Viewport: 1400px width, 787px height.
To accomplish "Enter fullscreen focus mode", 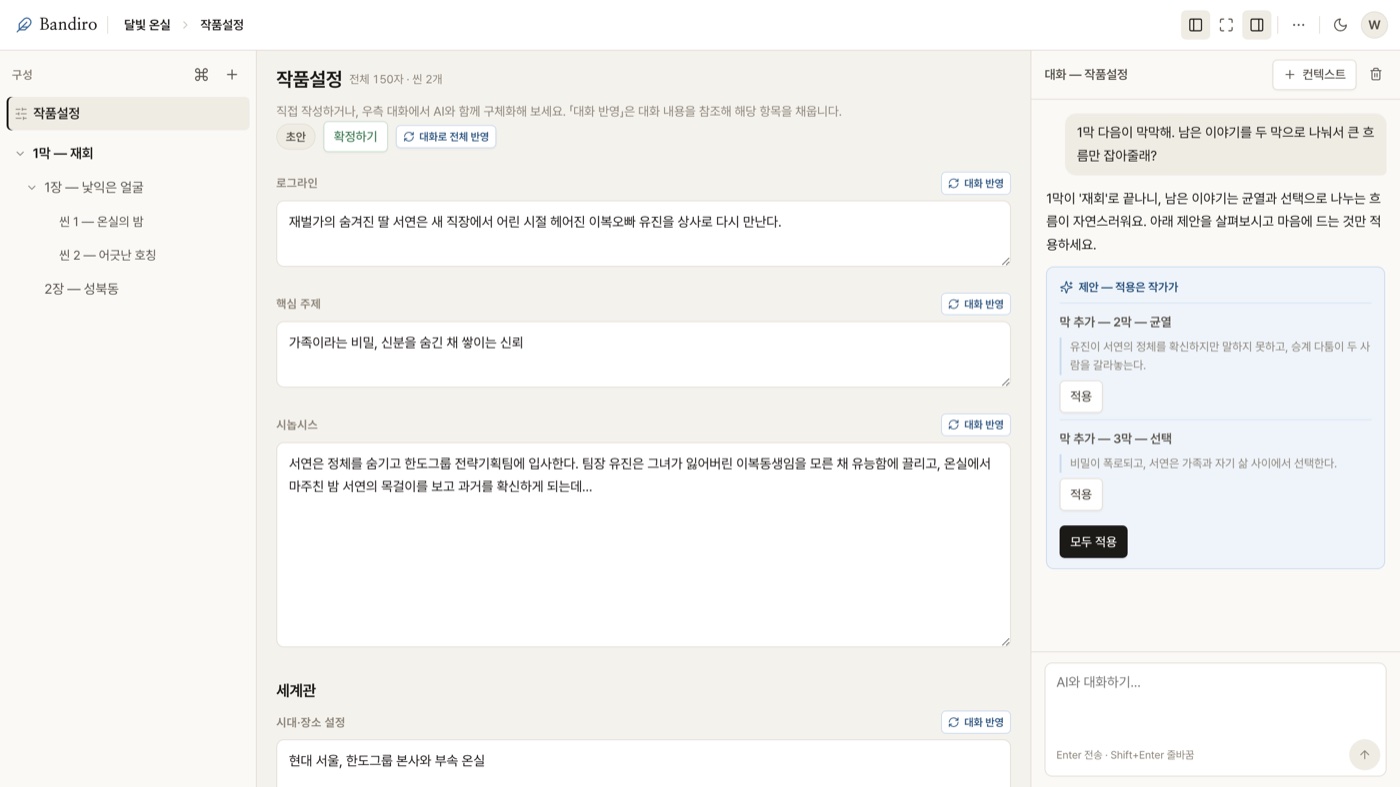I will pos(1226,25).
